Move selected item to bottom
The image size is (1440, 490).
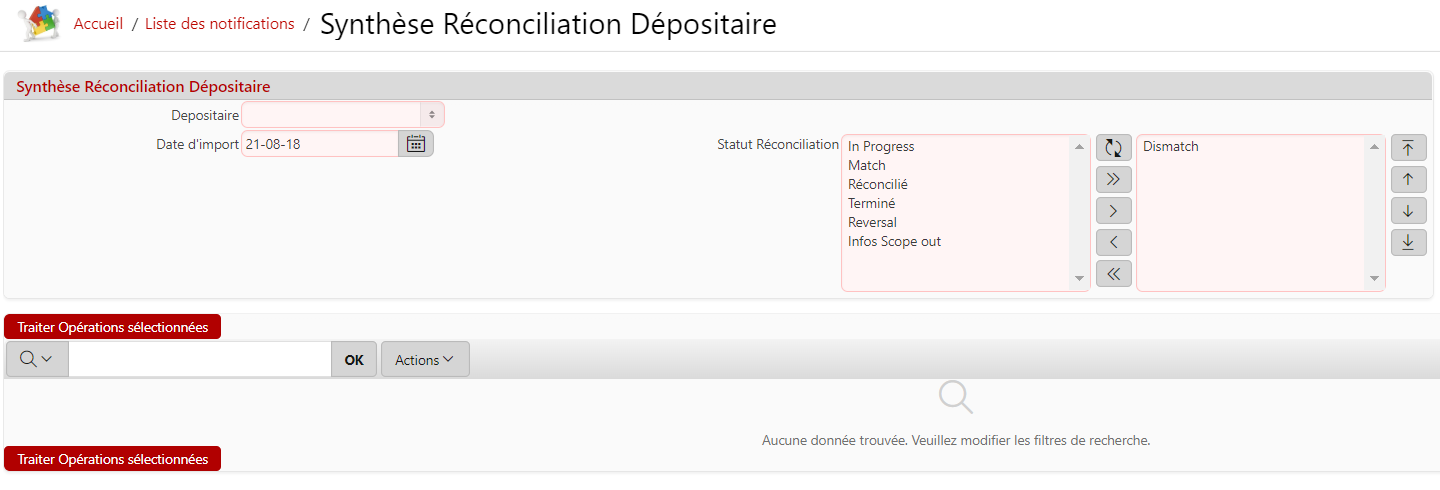tap(1408, 241)
